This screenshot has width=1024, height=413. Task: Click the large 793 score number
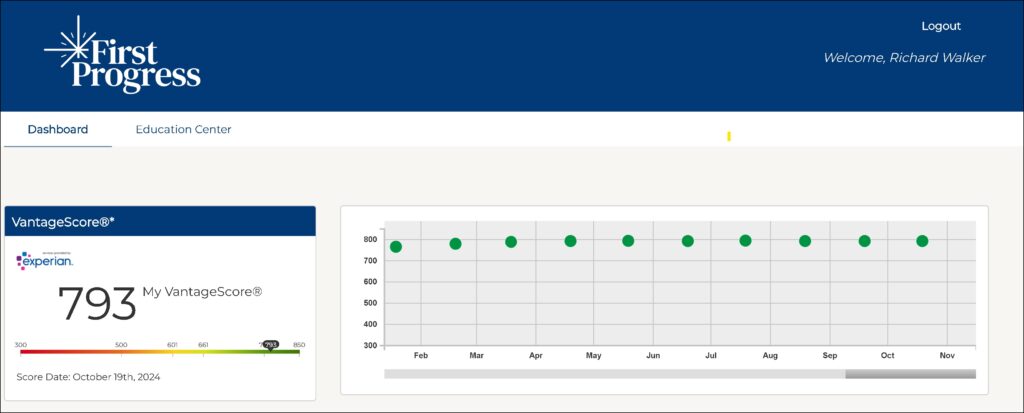coord(97,303)
